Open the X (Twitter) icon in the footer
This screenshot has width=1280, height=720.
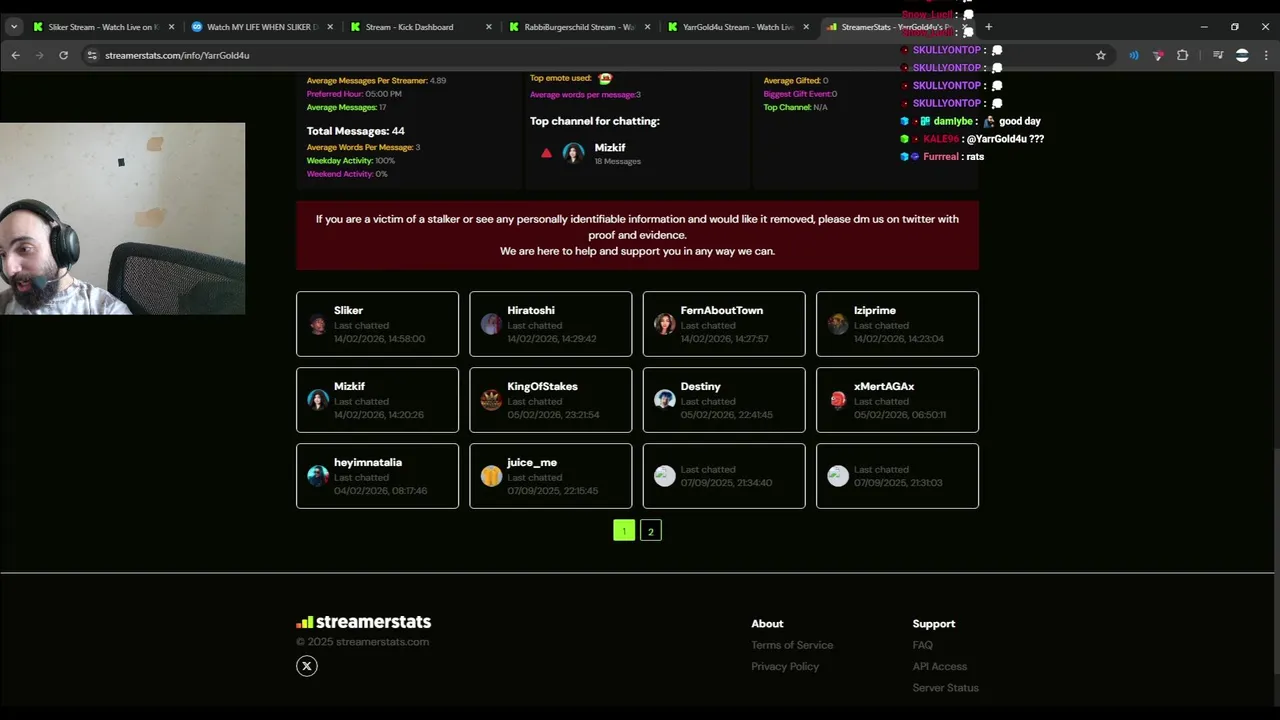307,666
